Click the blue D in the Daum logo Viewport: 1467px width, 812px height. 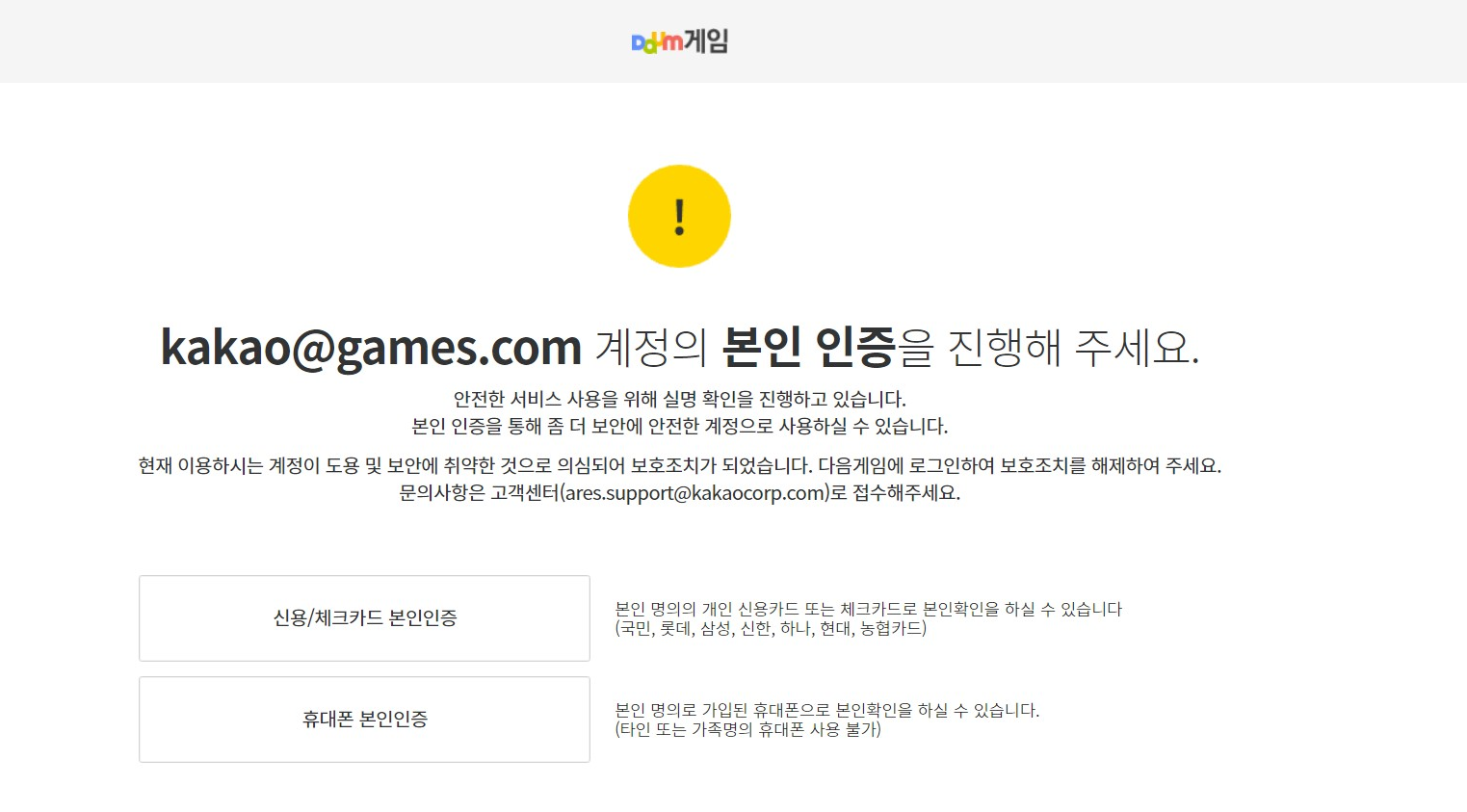637,42
